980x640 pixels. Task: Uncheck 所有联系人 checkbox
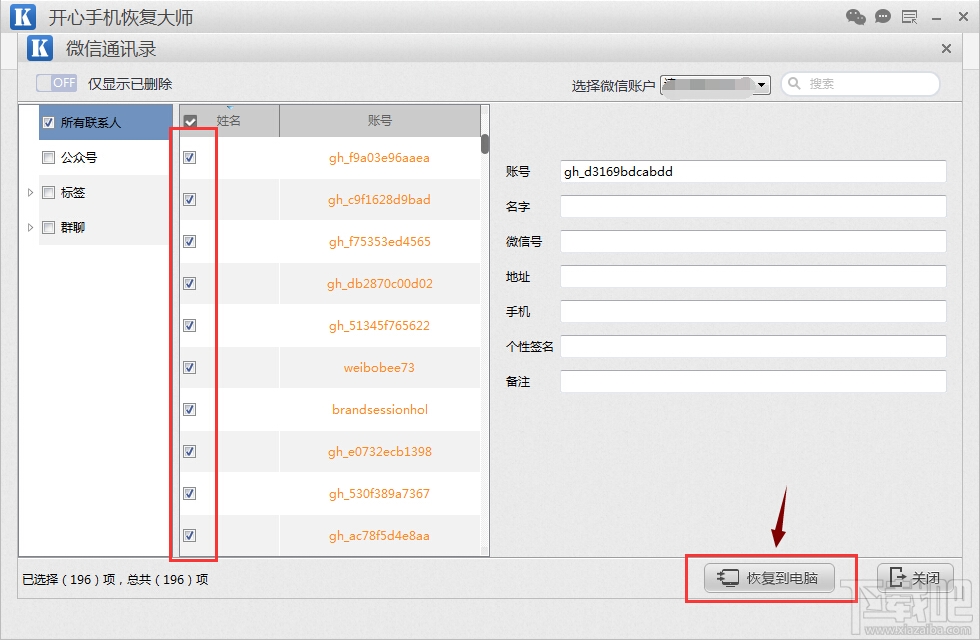tap(48, 122)
